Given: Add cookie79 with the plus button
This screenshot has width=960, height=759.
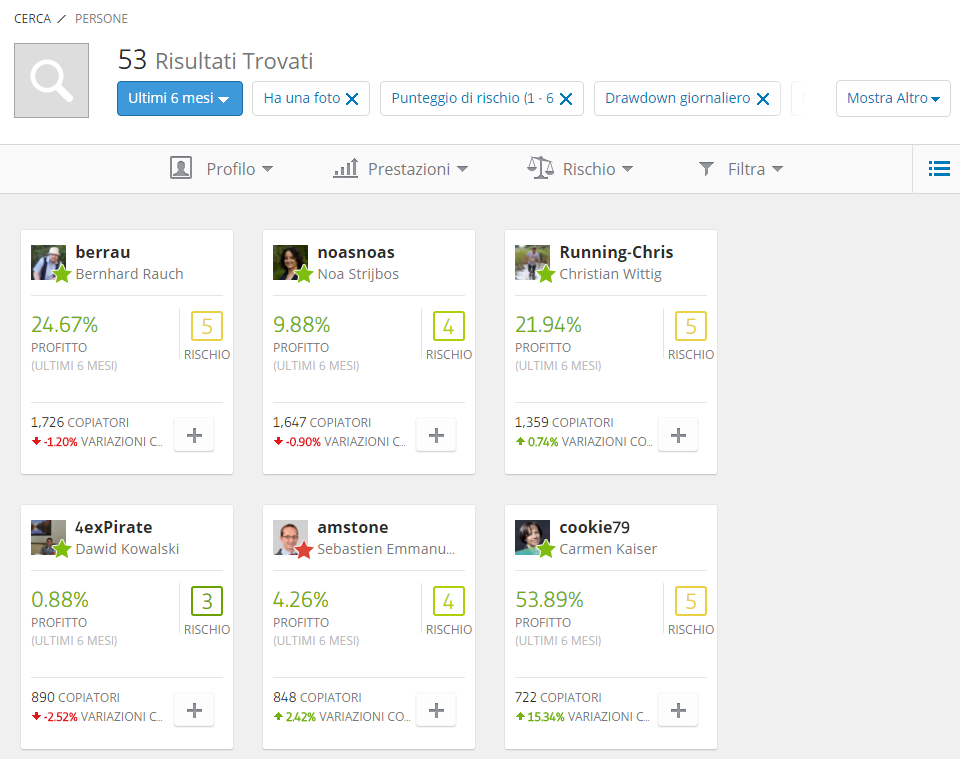Looking at the screenshot, I should [x=678, y=710].
